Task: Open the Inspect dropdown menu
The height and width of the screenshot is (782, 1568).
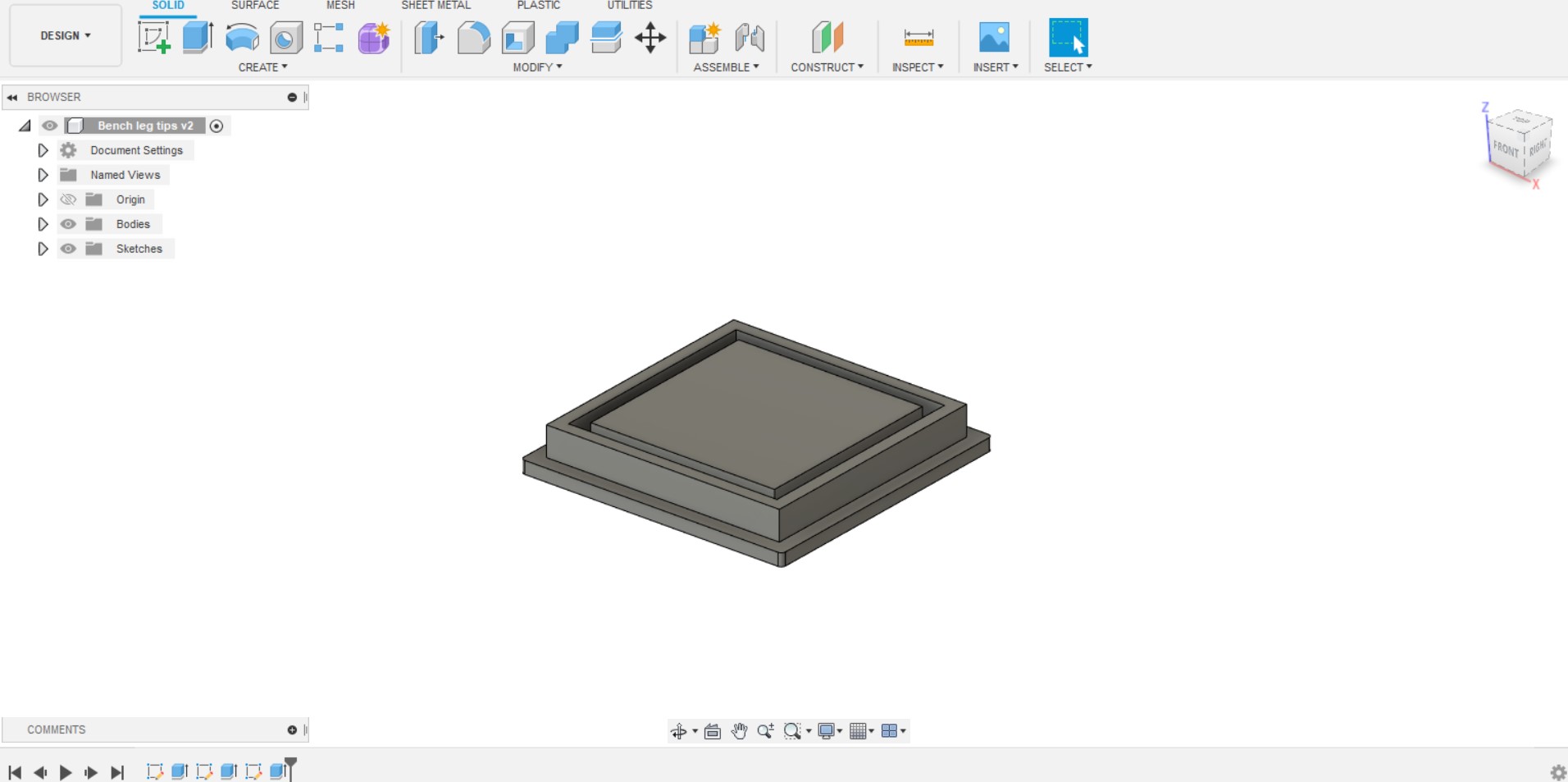Action: pos(918,67)
